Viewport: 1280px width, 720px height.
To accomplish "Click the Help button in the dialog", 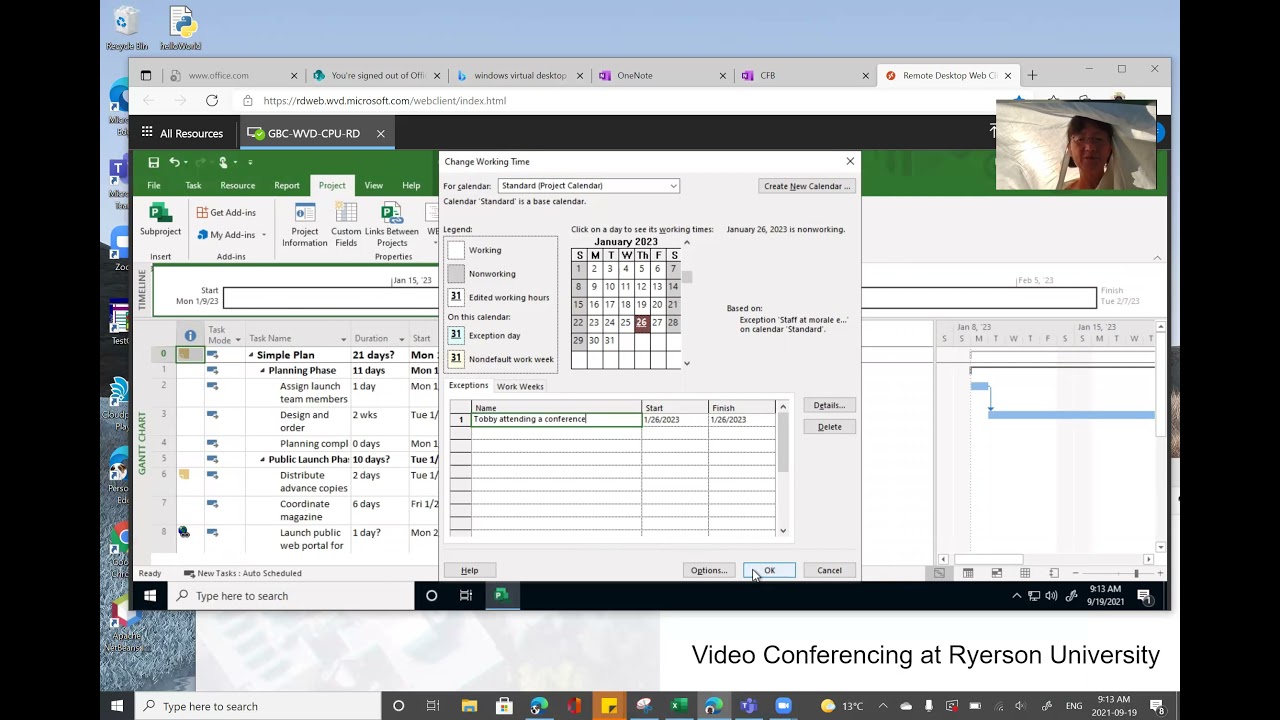I will click(469, 570).
